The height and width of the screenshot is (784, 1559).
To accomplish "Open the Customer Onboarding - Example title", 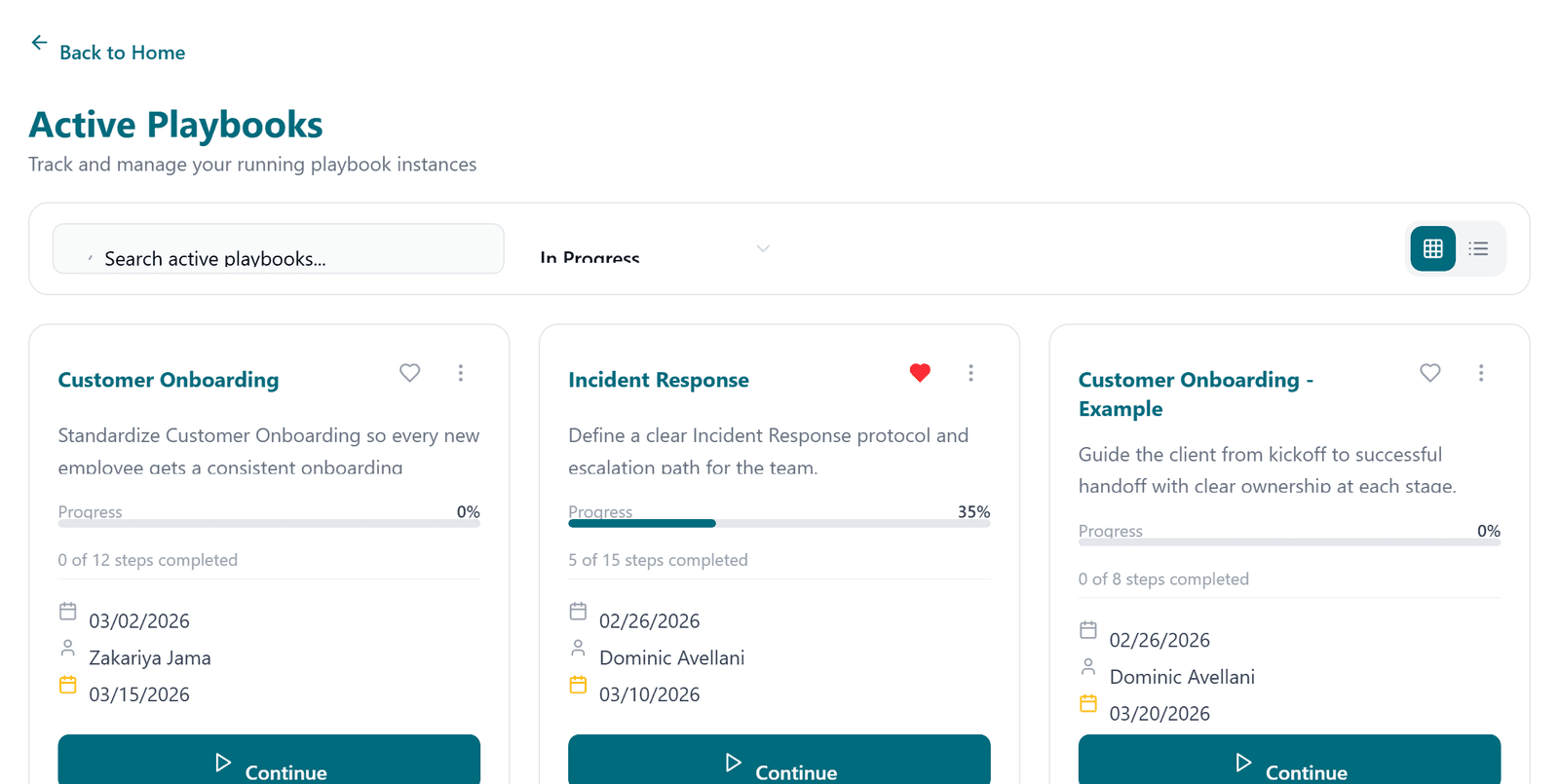I will [x=1196, y=394].
